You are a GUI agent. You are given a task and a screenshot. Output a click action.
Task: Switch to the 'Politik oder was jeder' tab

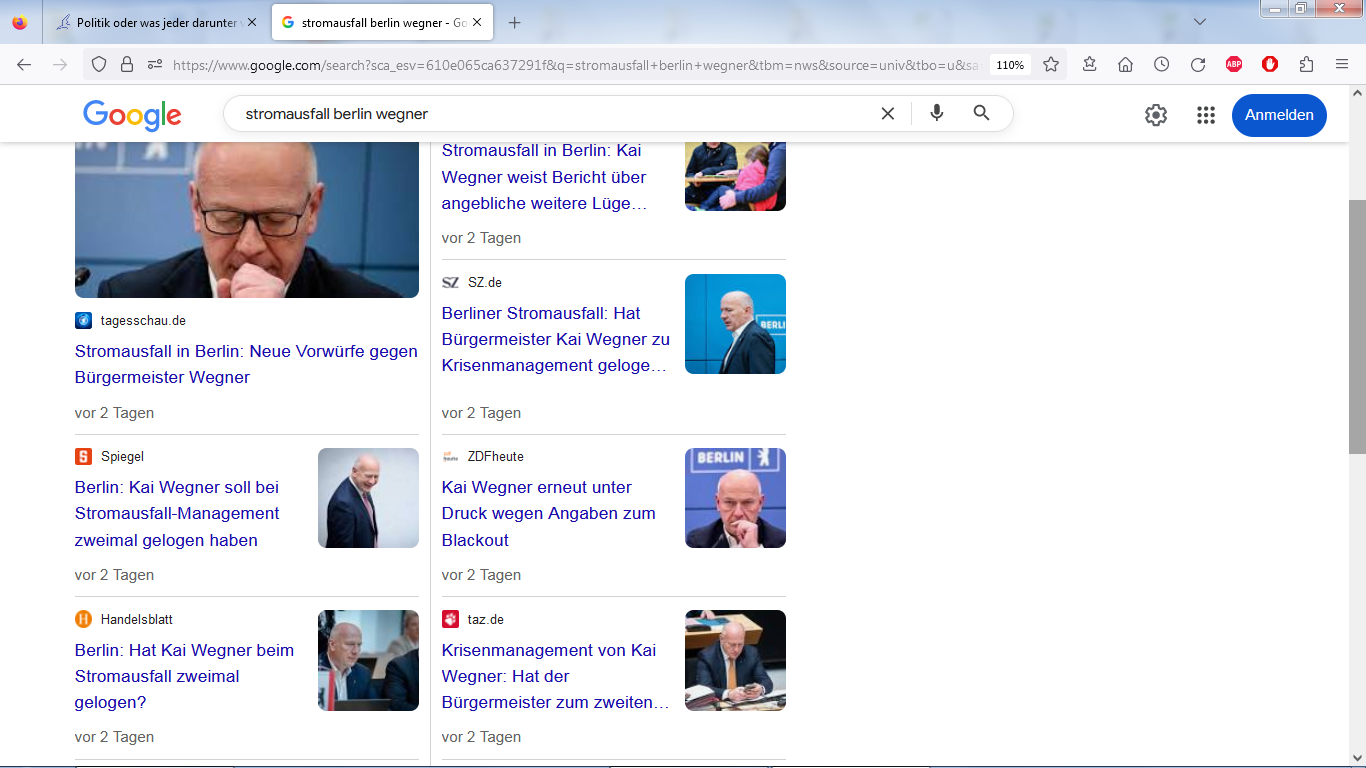[x=150, y=22]
